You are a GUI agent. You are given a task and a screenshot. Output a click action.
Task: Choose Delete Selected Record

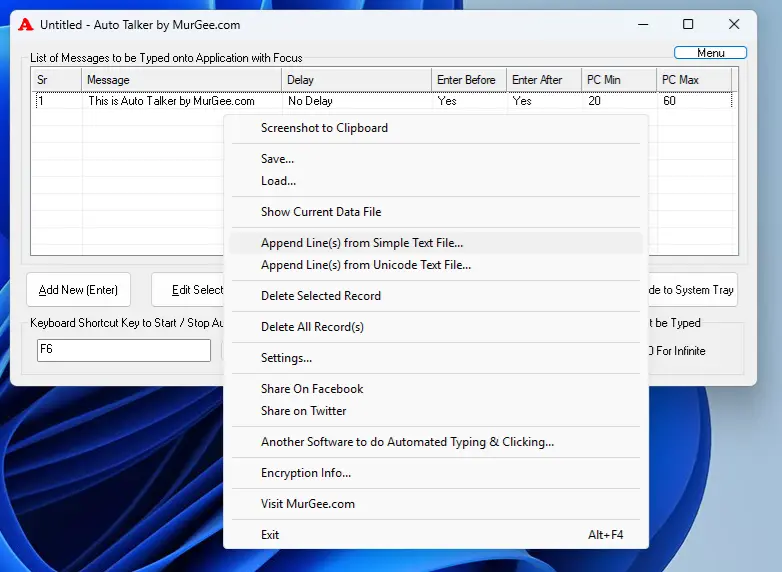(436, 296)
